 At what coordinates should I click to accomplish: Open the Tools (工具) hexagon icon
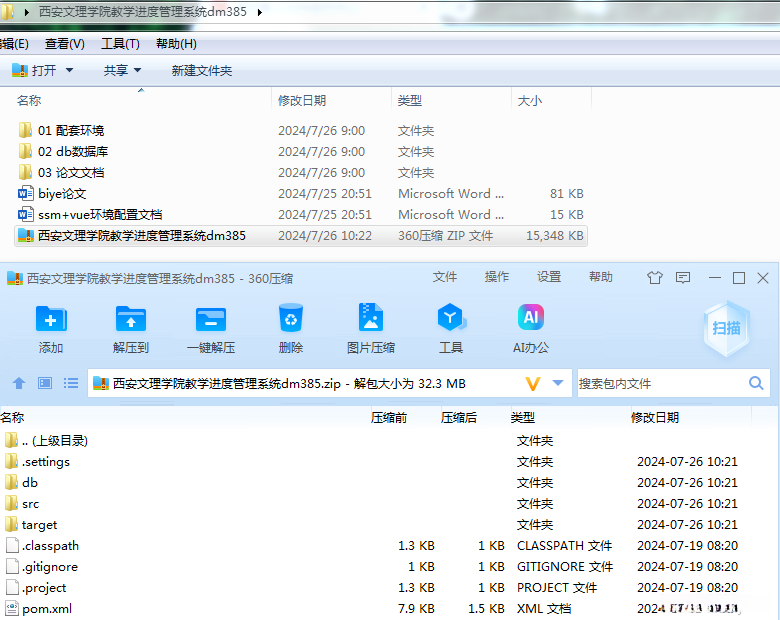(x=451, y=317)
